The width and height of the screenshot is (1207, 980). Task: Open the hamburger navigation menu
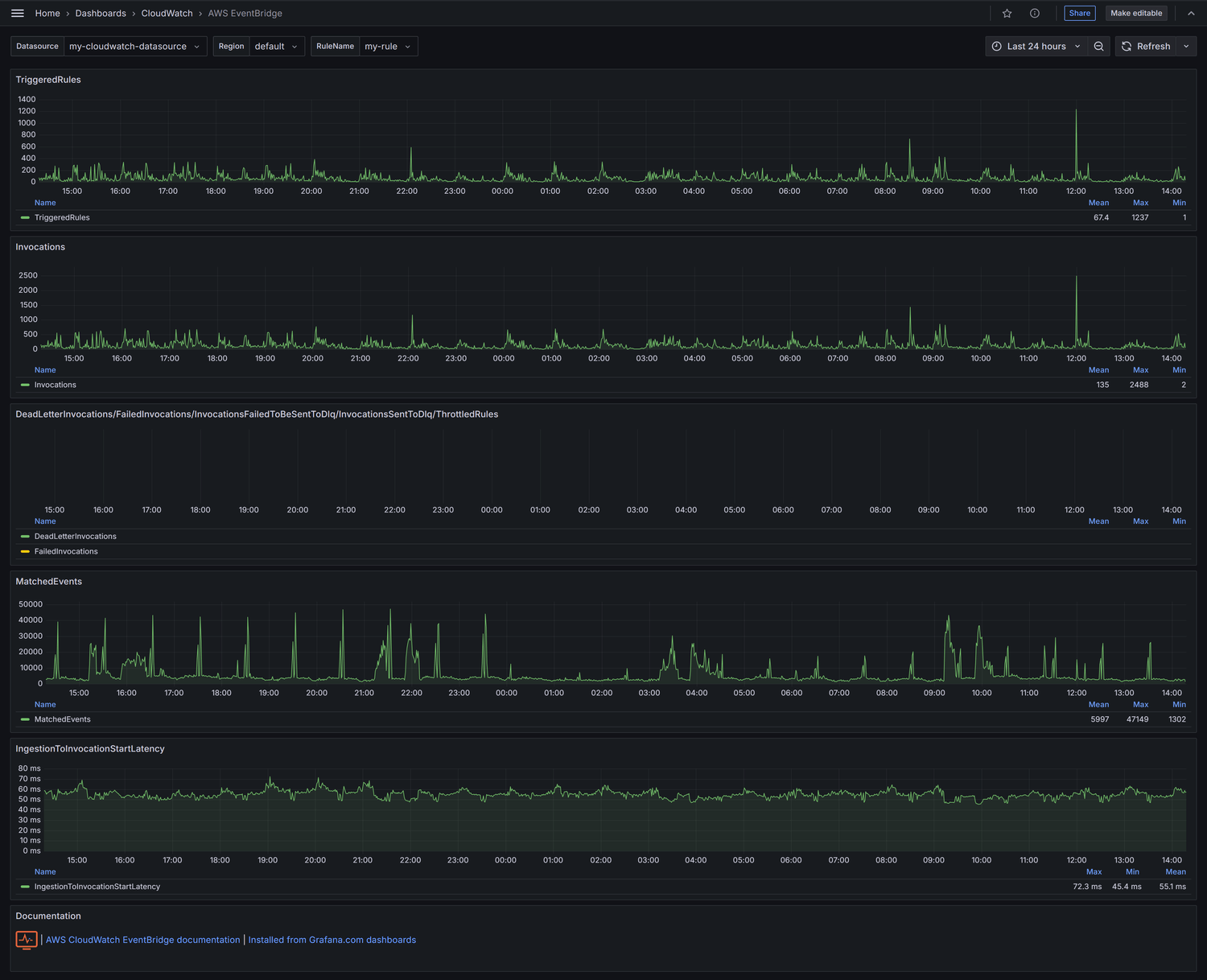[x=18, y=14]
